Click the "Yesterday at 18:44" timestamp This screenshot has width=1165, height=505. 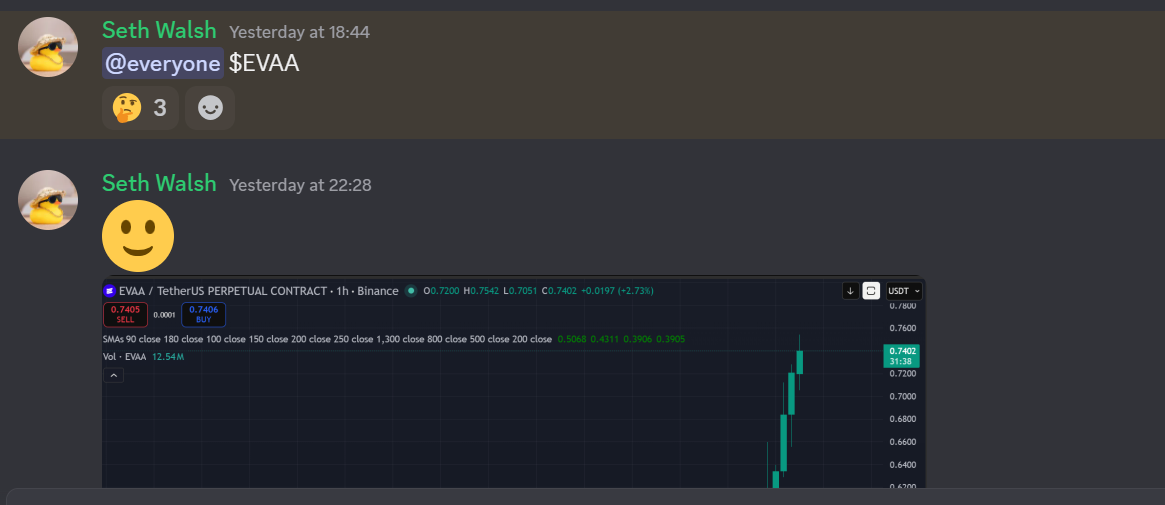[x=299, y=32]
